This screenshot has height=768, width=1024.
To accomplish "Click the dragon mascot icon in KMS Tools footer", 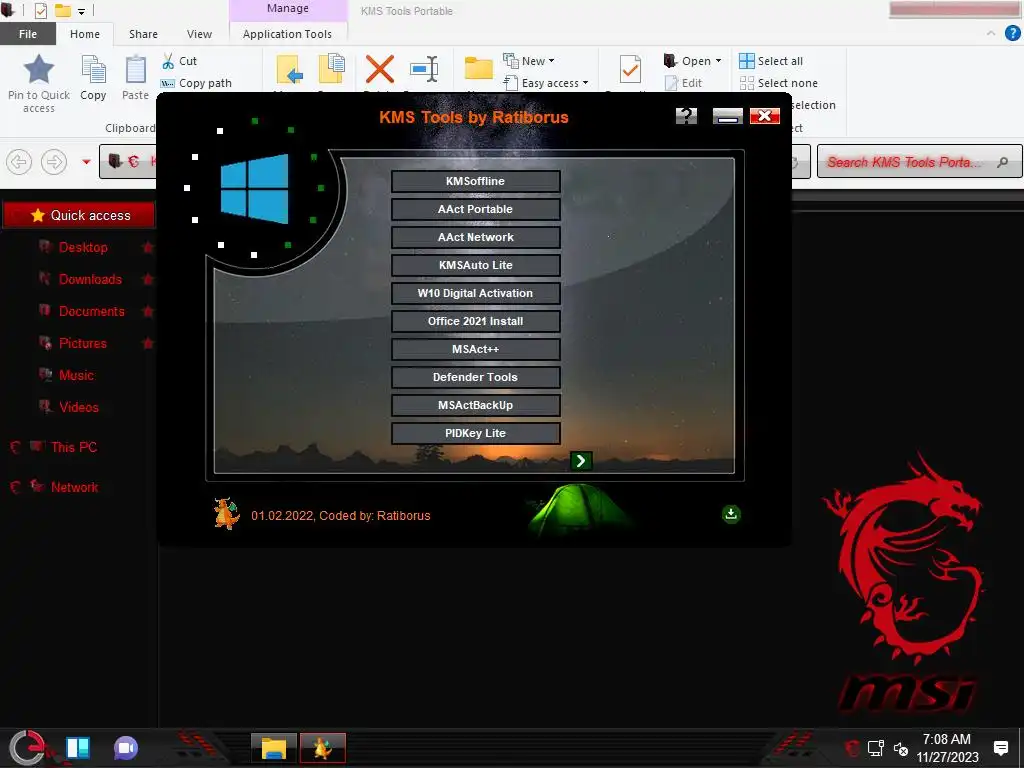I will click(227, 513).
